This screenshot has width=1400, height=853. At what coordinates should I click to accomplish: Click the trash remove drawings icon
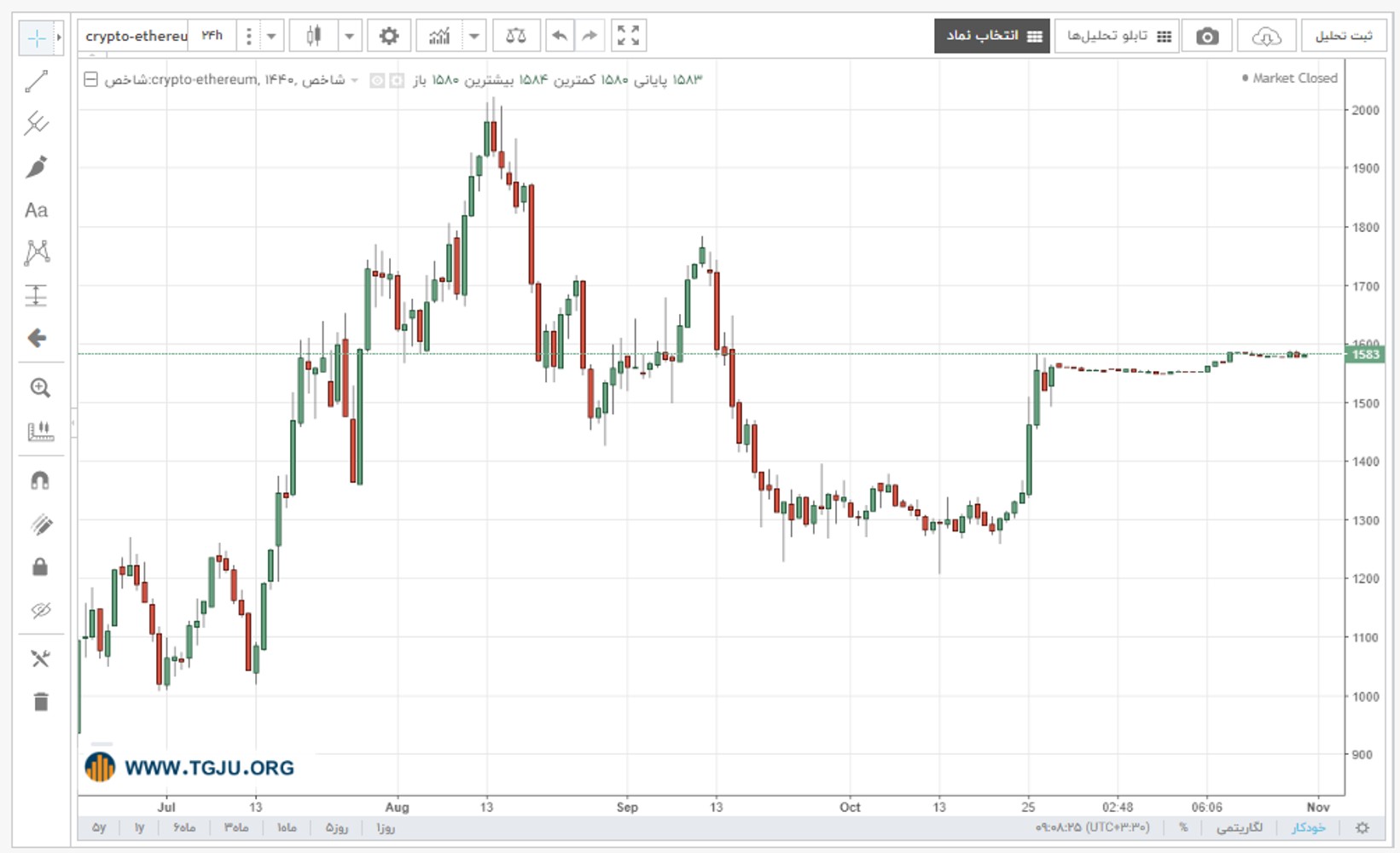pos(40,702)
